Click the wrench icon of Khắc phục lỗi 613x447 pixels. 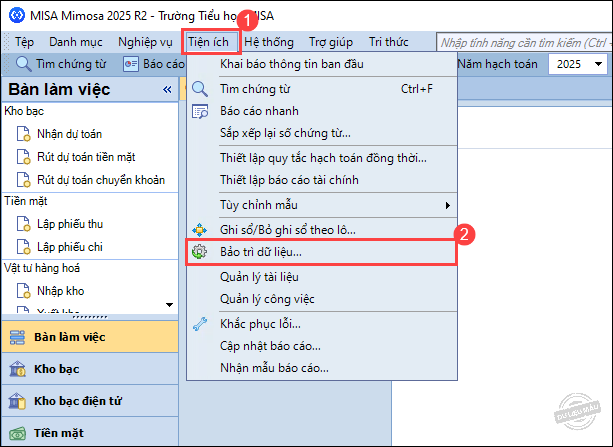pyautogui.click(x=200, y=324)
